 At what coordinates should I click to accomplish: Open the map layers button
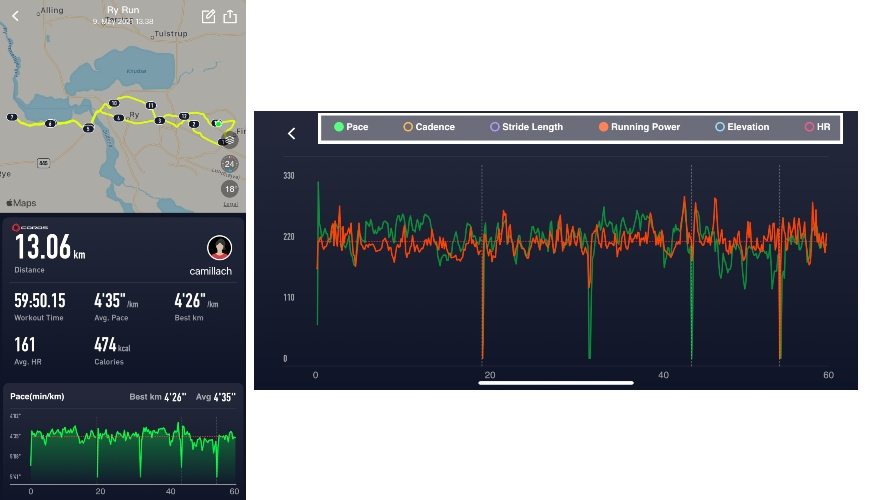(x=230, y=140)
